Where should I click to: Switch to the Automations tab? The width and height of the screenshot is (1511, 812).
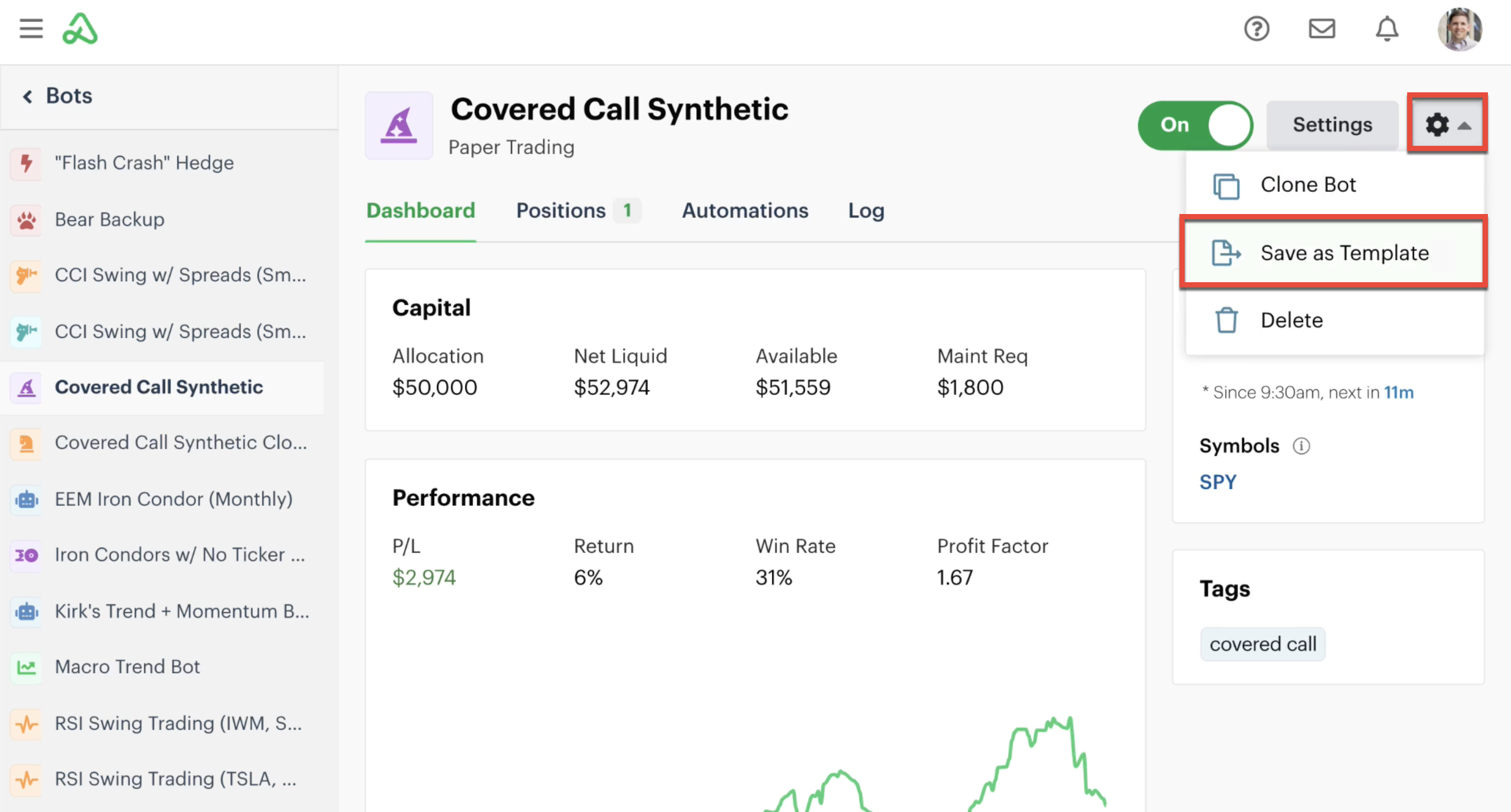[745, 210]
